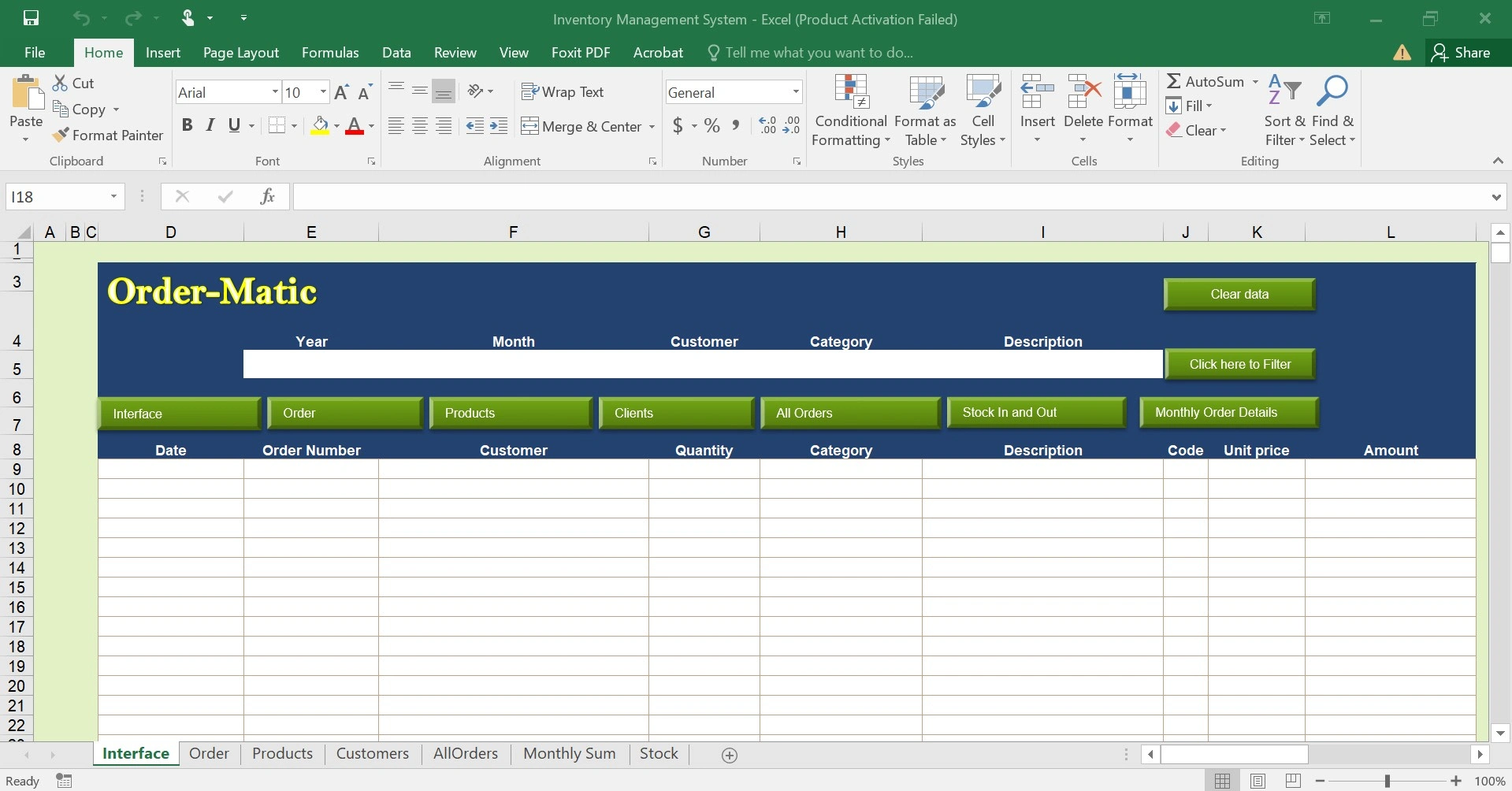This screenshot has width=1512, height=791.
Task: Increase decimal places
Action: coord(767,125)
